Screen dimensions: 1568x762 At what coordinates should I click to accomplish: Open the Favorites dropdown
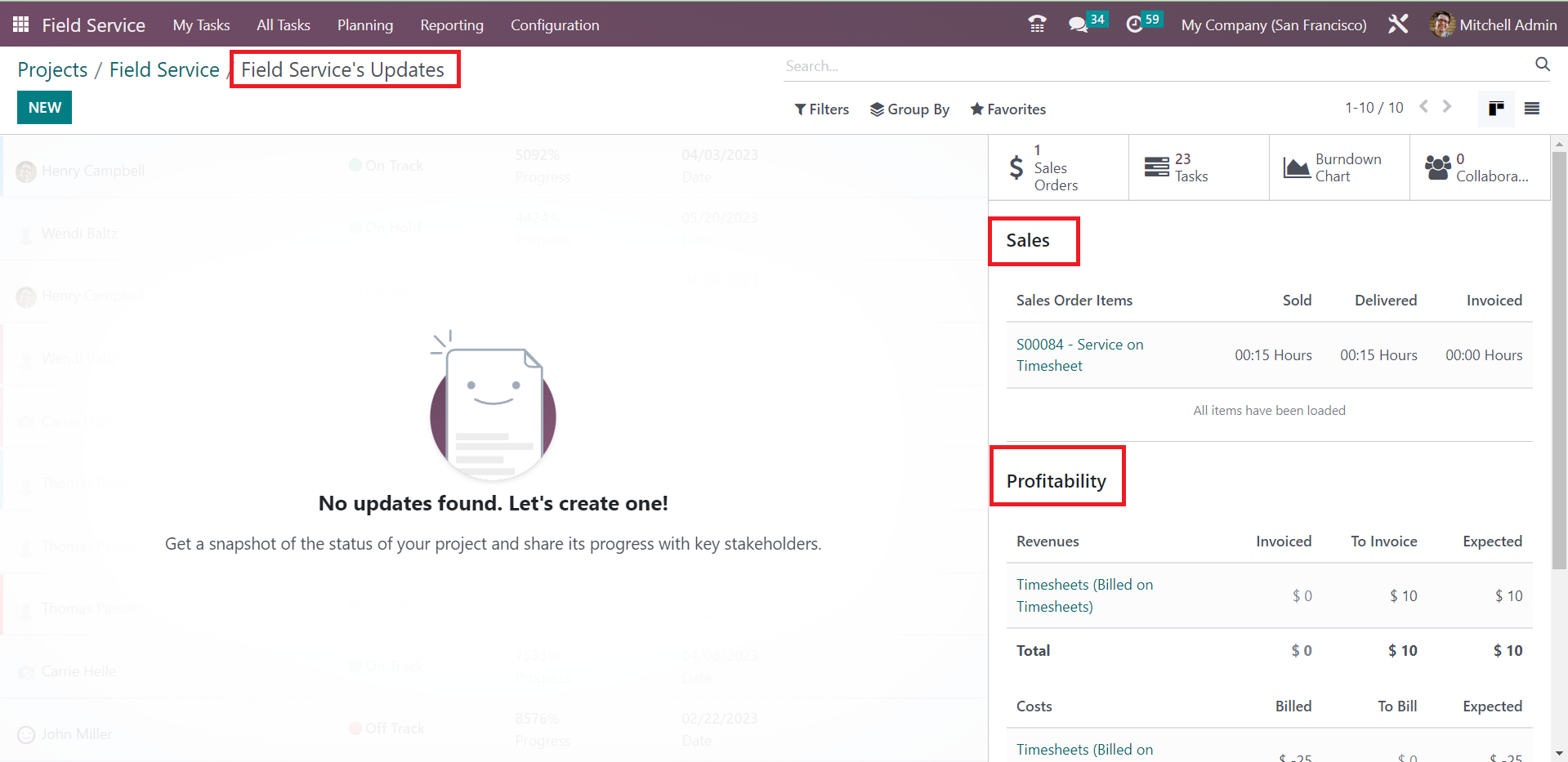click(1007, 109)
